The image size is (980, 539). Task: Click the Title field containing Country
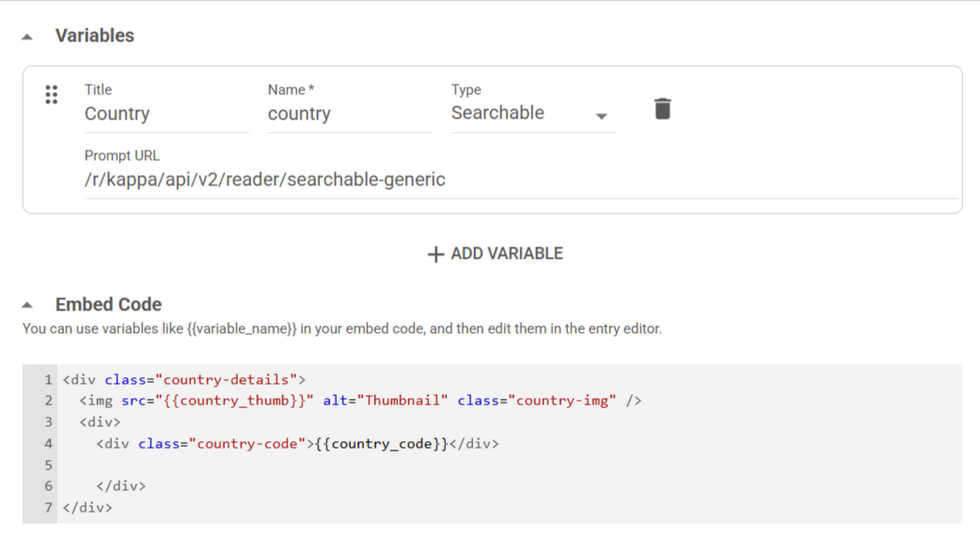165,114
